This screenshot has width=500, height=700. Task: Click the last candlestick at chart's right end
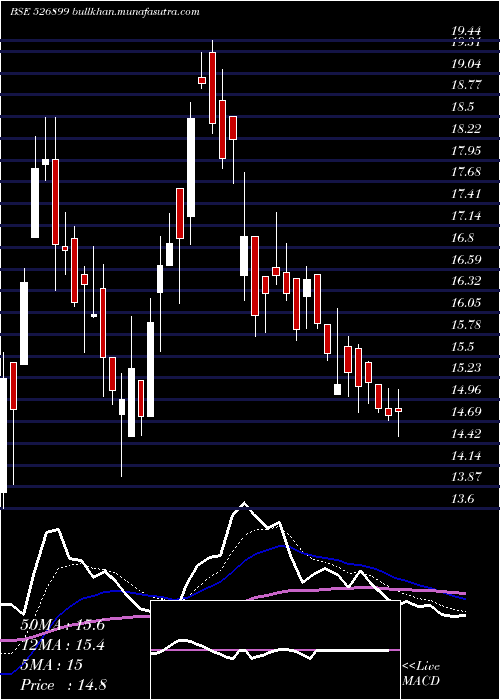tap(398, 412)
